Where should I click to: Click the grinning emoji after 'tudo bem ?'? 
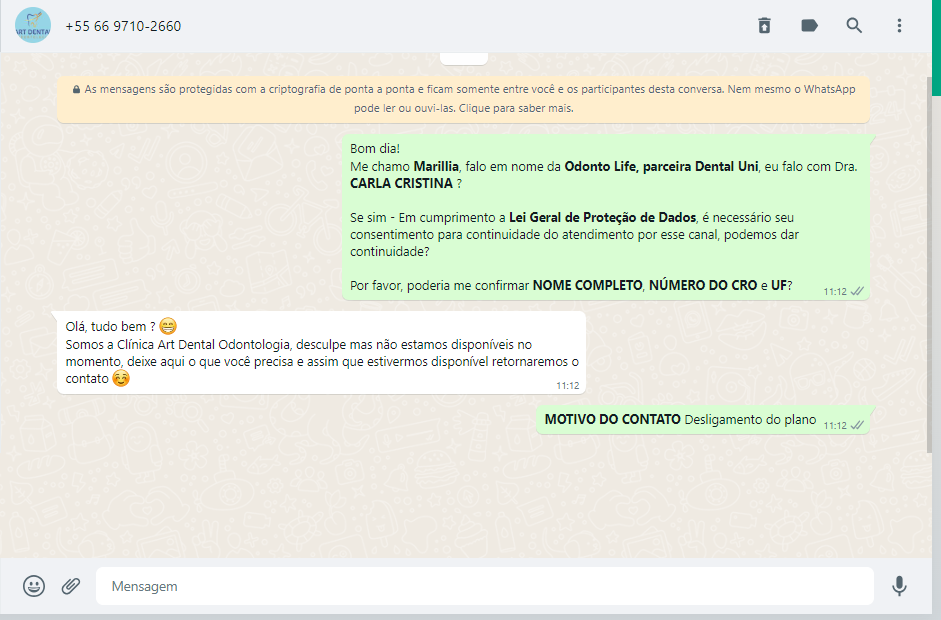click(168, 327)
